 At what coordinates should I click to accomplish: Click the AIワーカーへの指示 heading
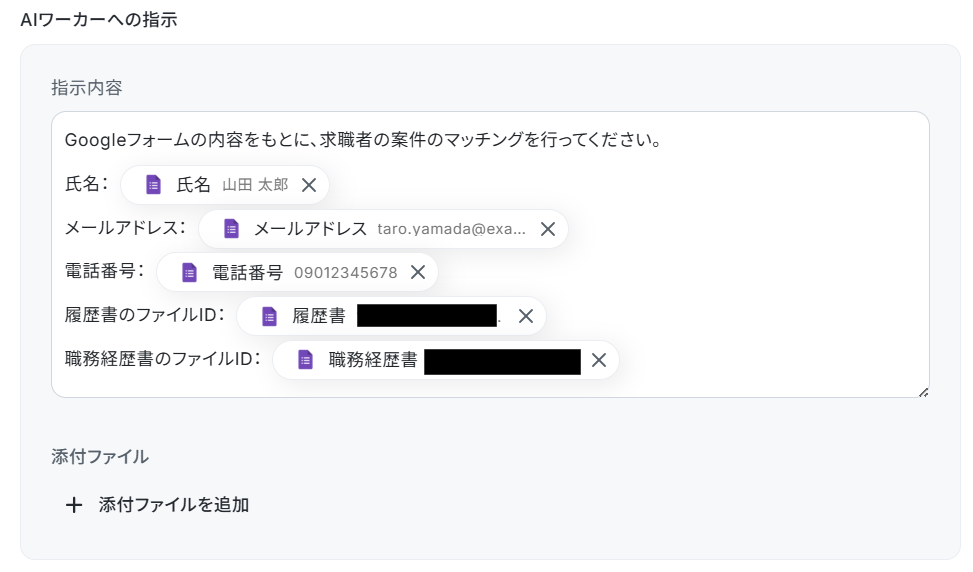tap(99, 19)
